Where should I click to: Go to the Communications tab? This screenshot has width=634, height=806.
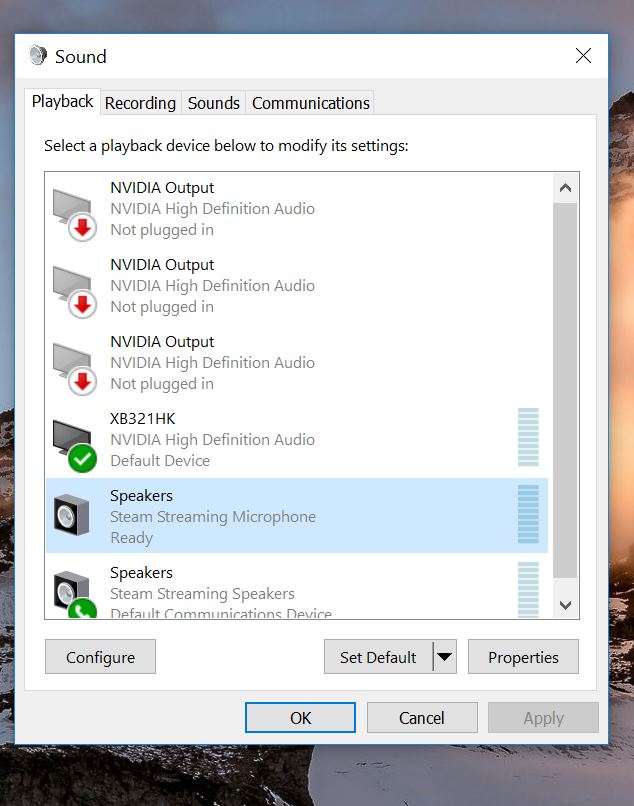tap(311, 103)
